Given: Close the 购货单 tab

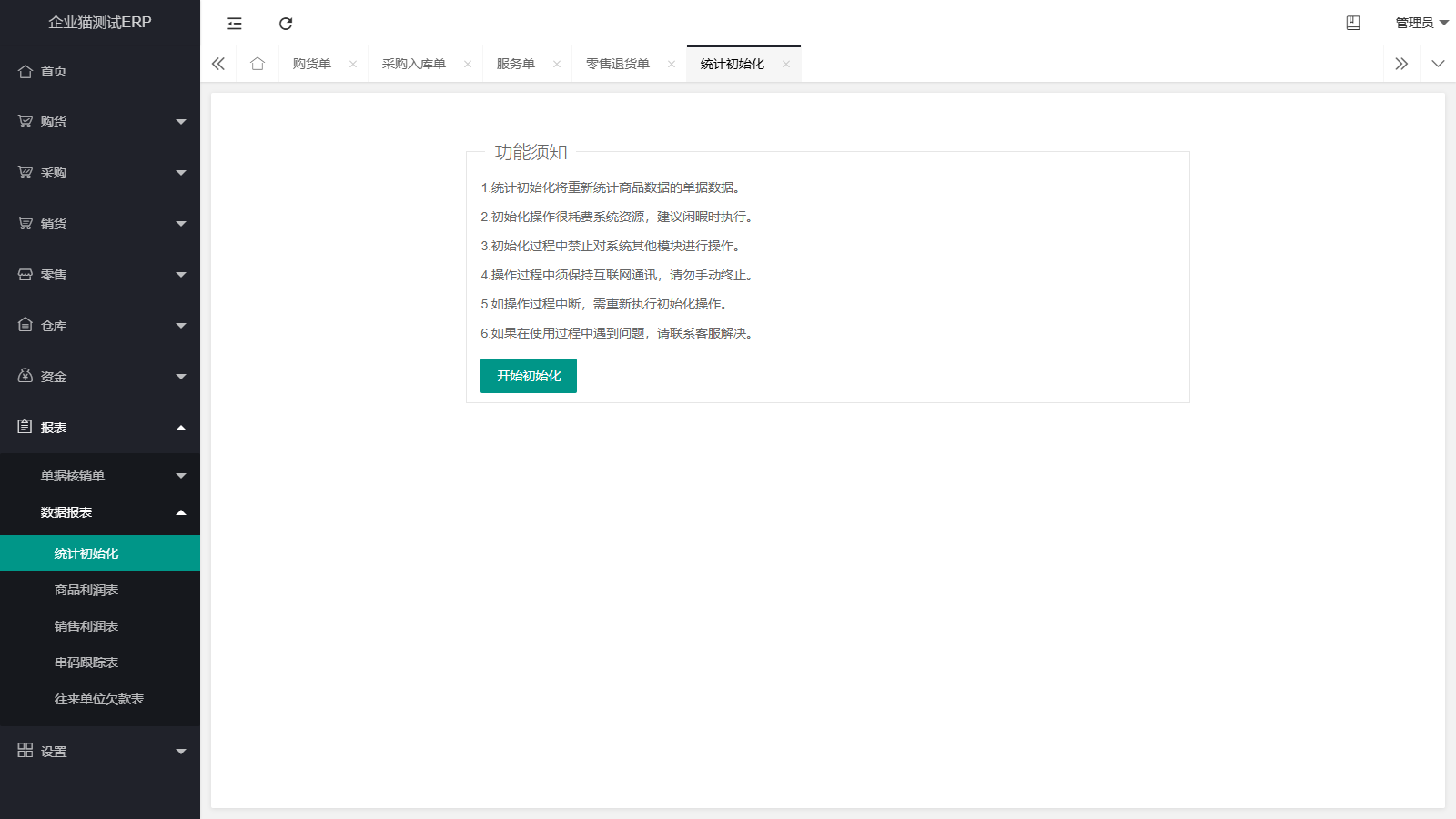Looking at the screenshot, I should (x=353, y=64).
